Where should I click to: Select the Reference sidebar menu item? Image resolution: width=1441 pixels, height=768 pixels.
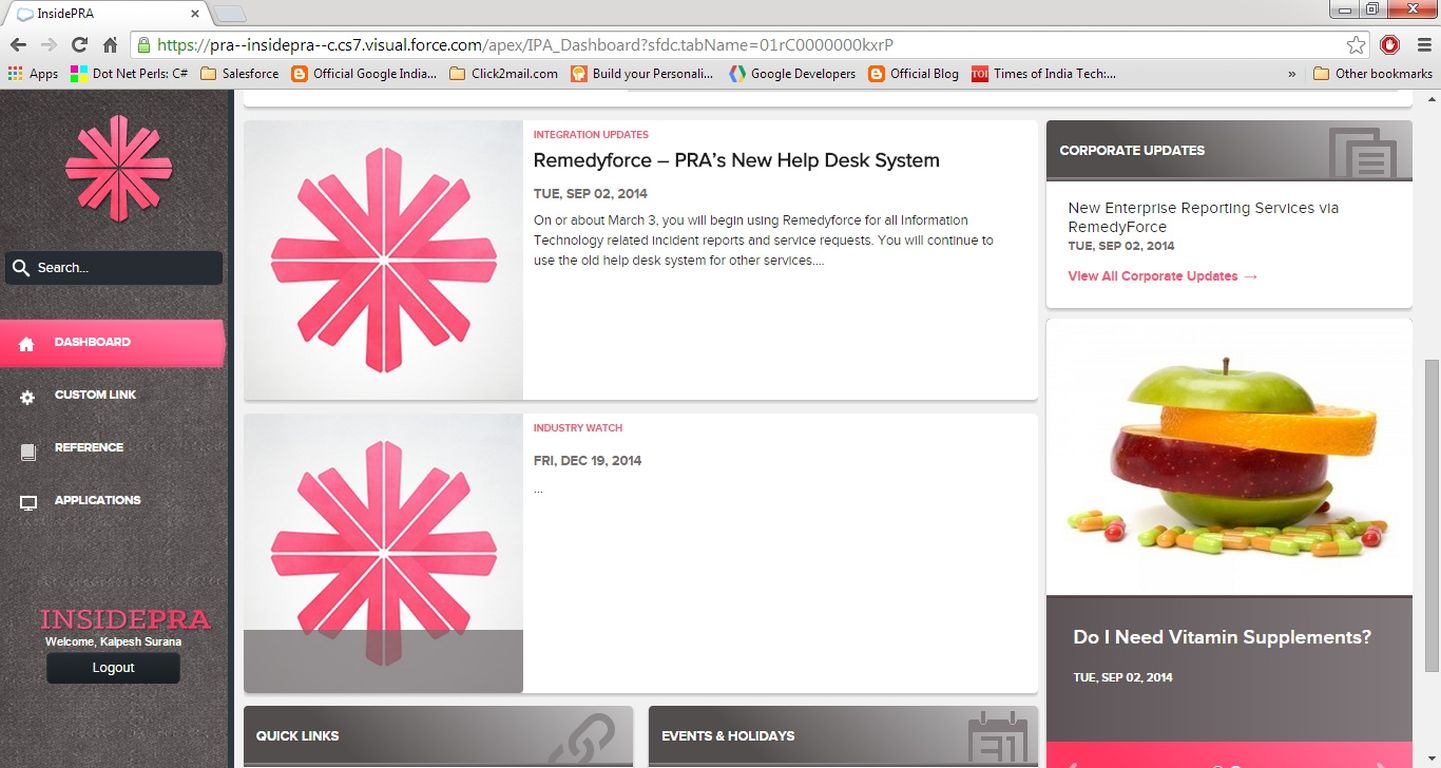(89, 448)
